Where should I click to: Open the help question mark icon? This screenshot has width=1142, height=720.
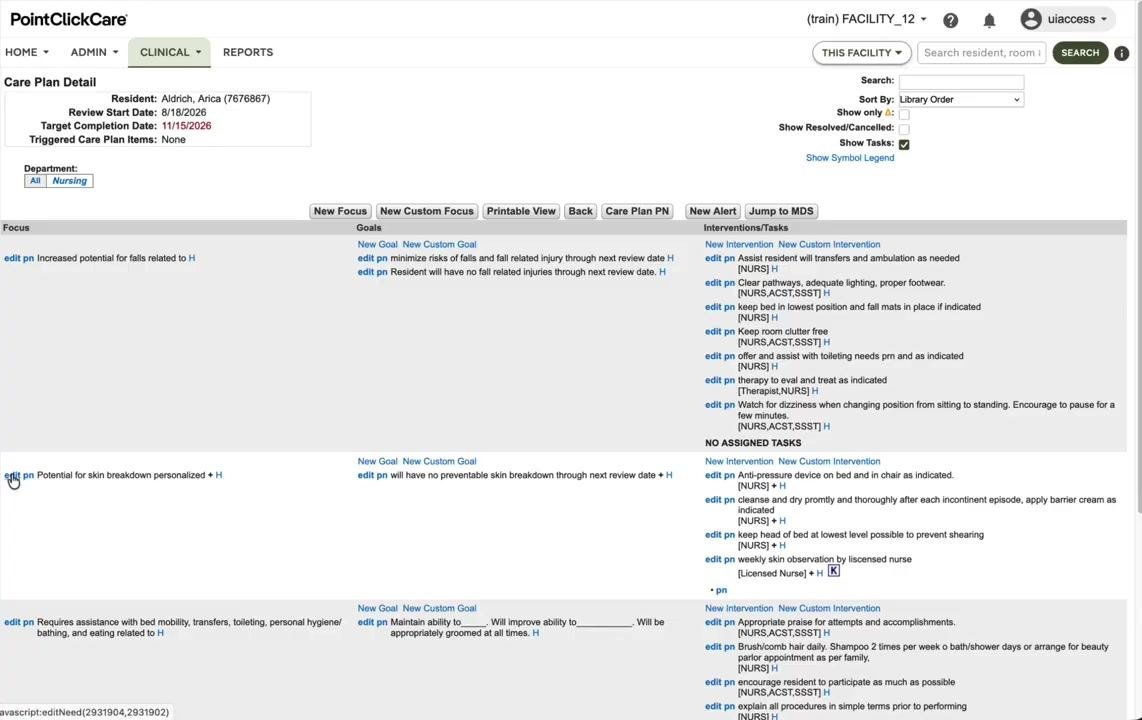950,20
